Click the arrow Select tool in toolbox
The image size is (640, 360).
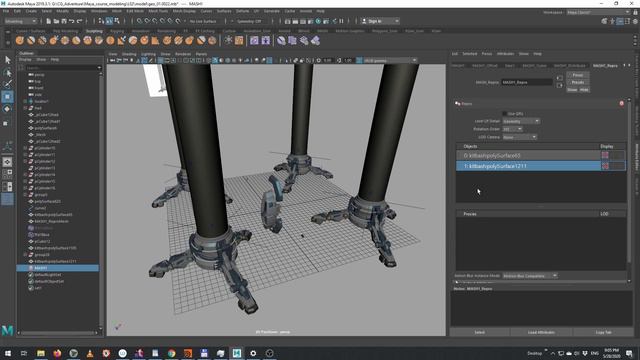tap(7, 60)
